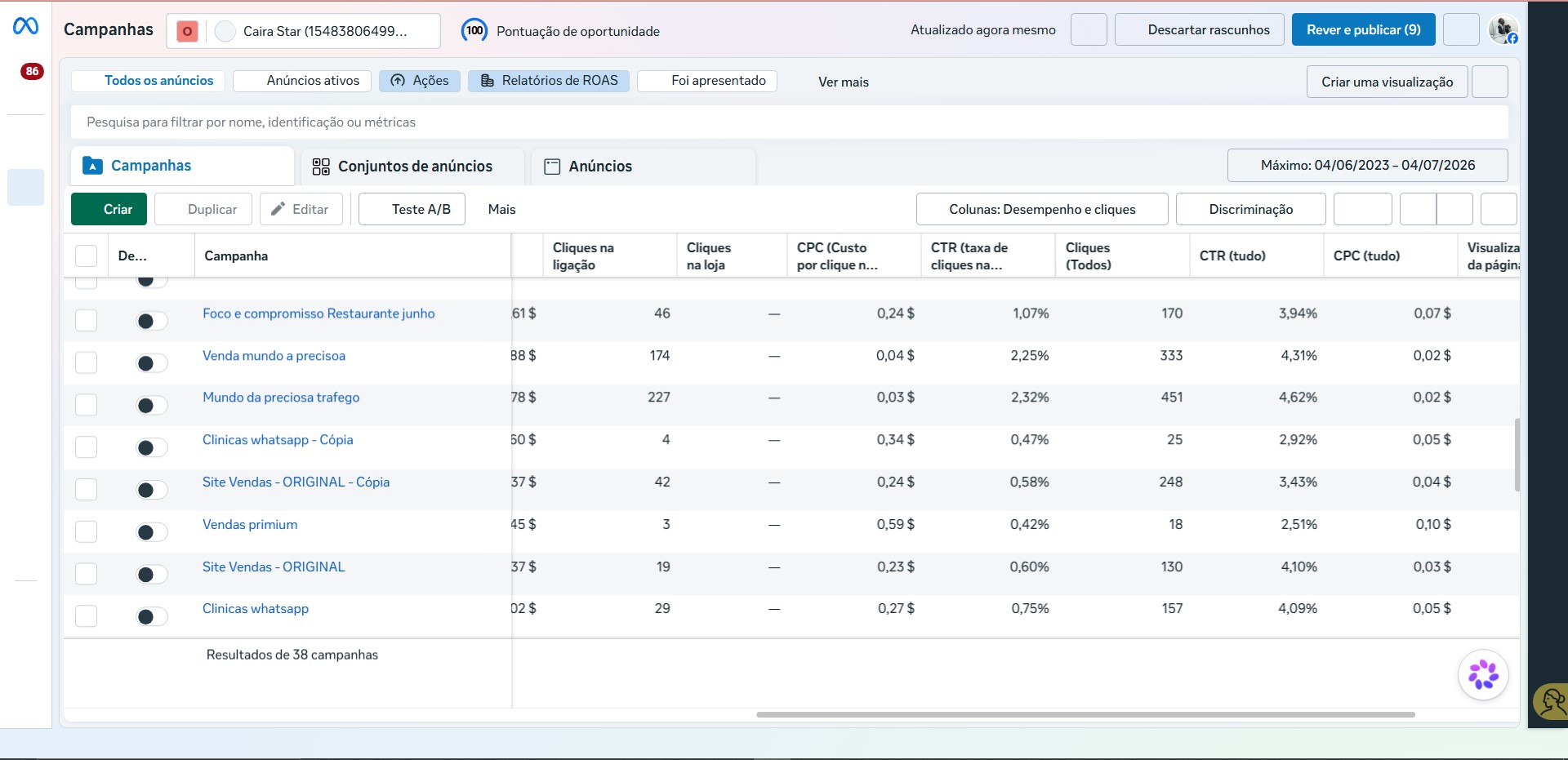Check the select-all campaigns header checkbox
1568x760 pixels.
[x=86, y=256]
